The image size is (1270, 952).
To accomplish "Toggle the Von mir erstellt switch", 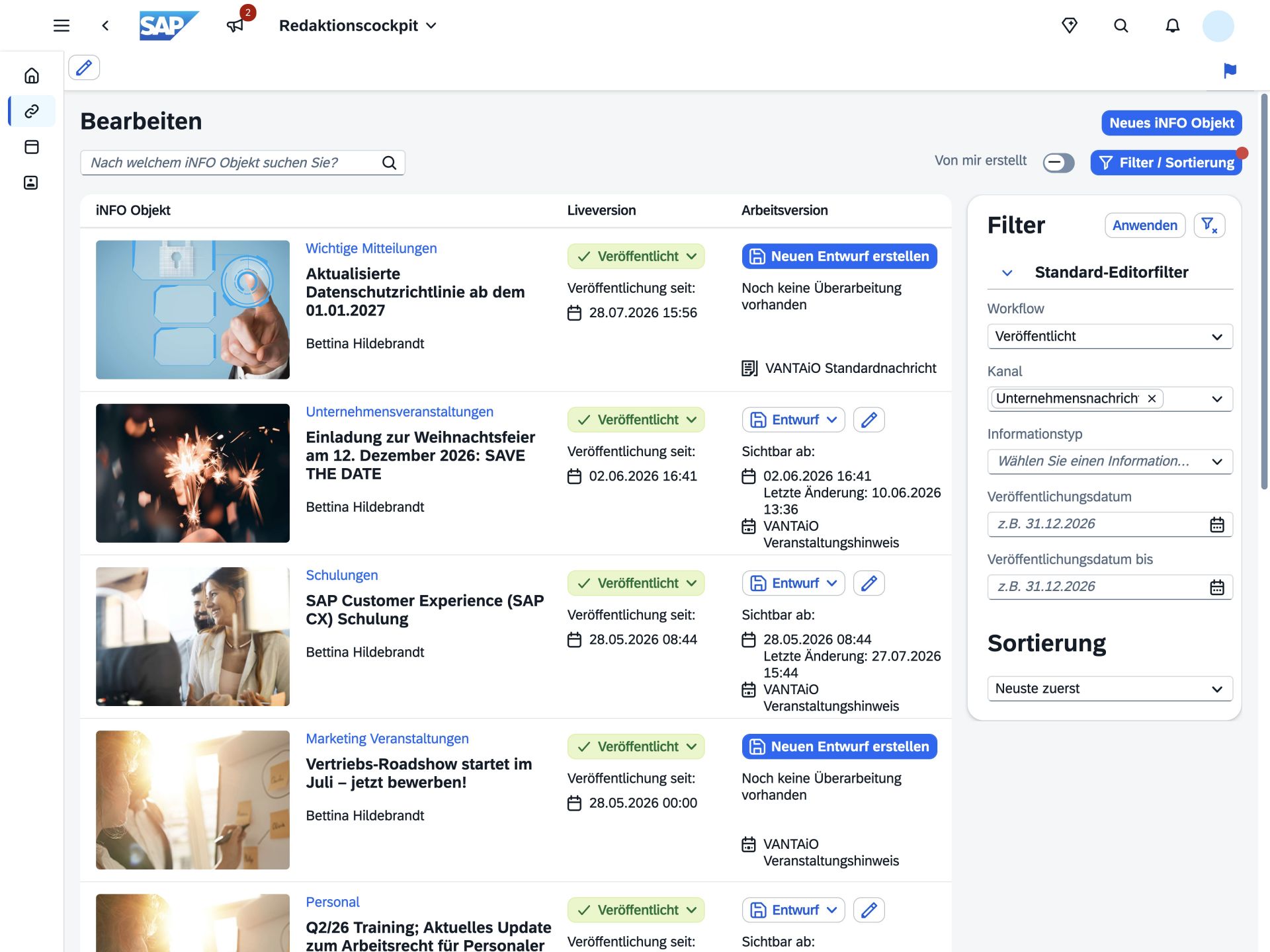I will tap(1058, 163).
